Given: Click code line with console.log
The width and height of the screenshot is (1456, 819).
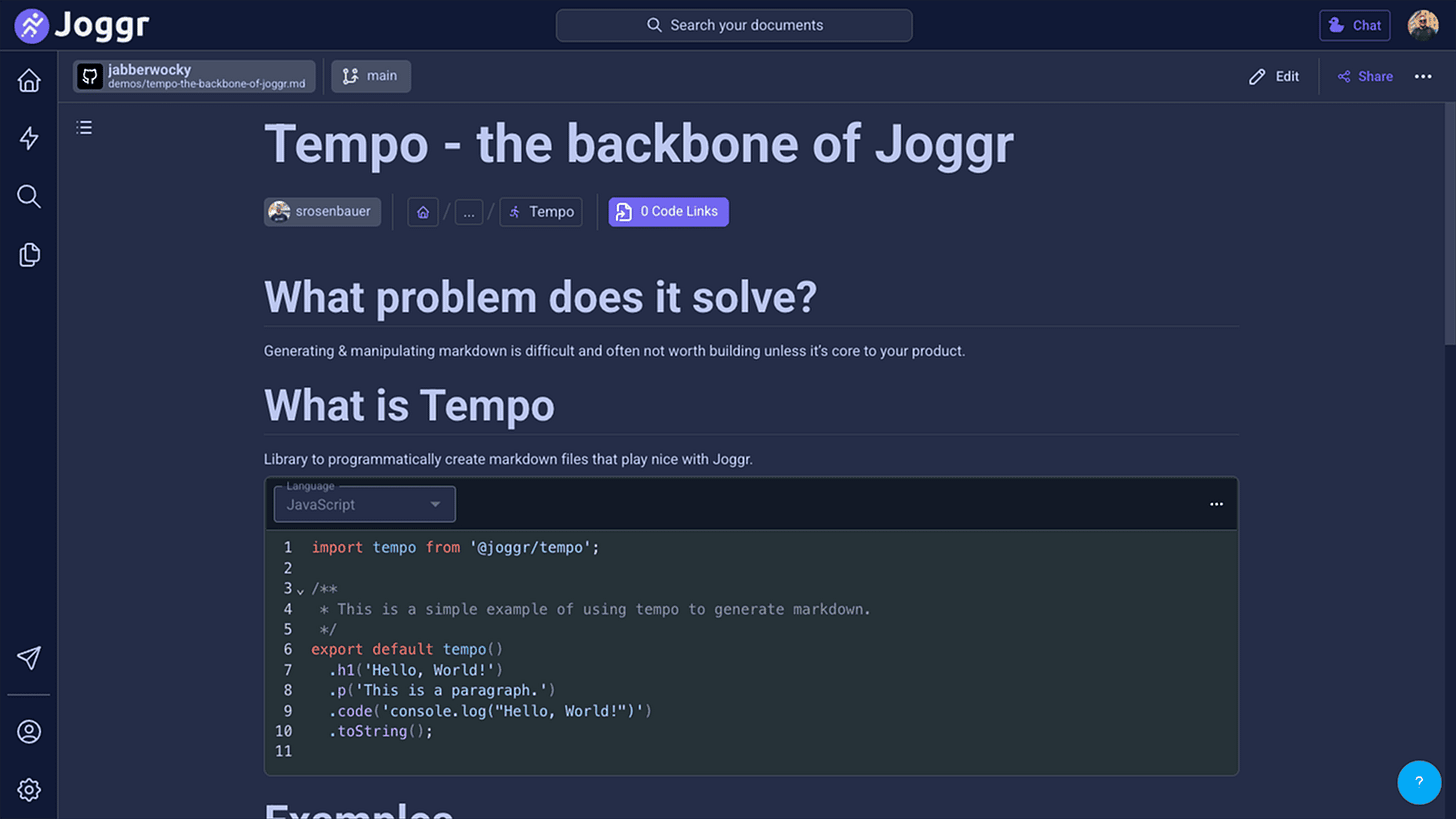Looking at the screenshot, I should [490, 711].
